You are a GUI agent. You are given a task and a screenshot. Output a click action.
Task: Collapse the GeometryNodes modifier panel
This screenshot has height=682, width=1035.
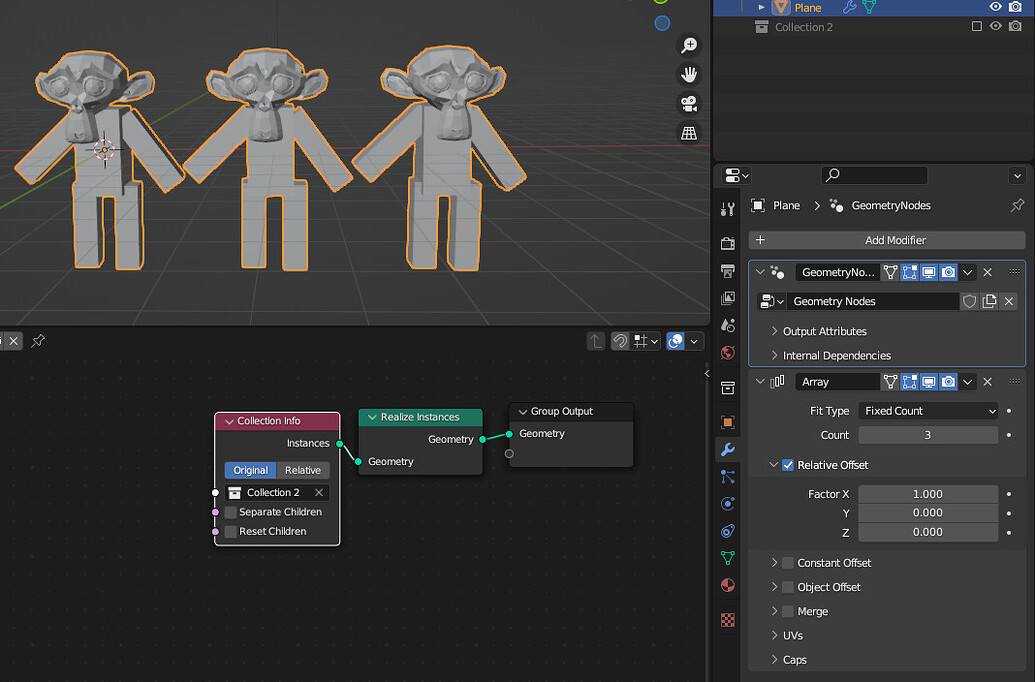(x=760, y=272)
